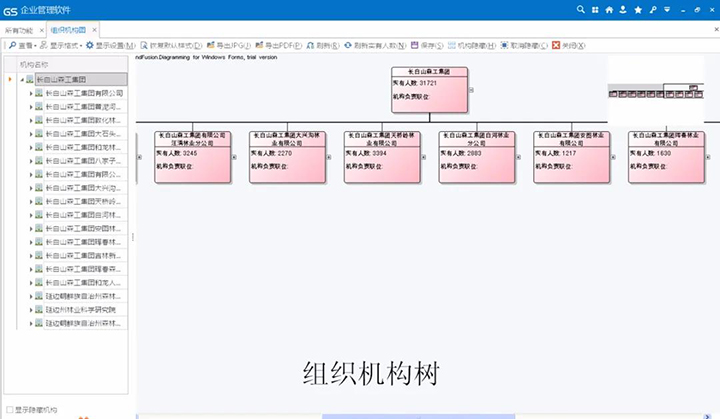Open the user profile icon in title bar
The image size is (720, 419).
[623, 9]
